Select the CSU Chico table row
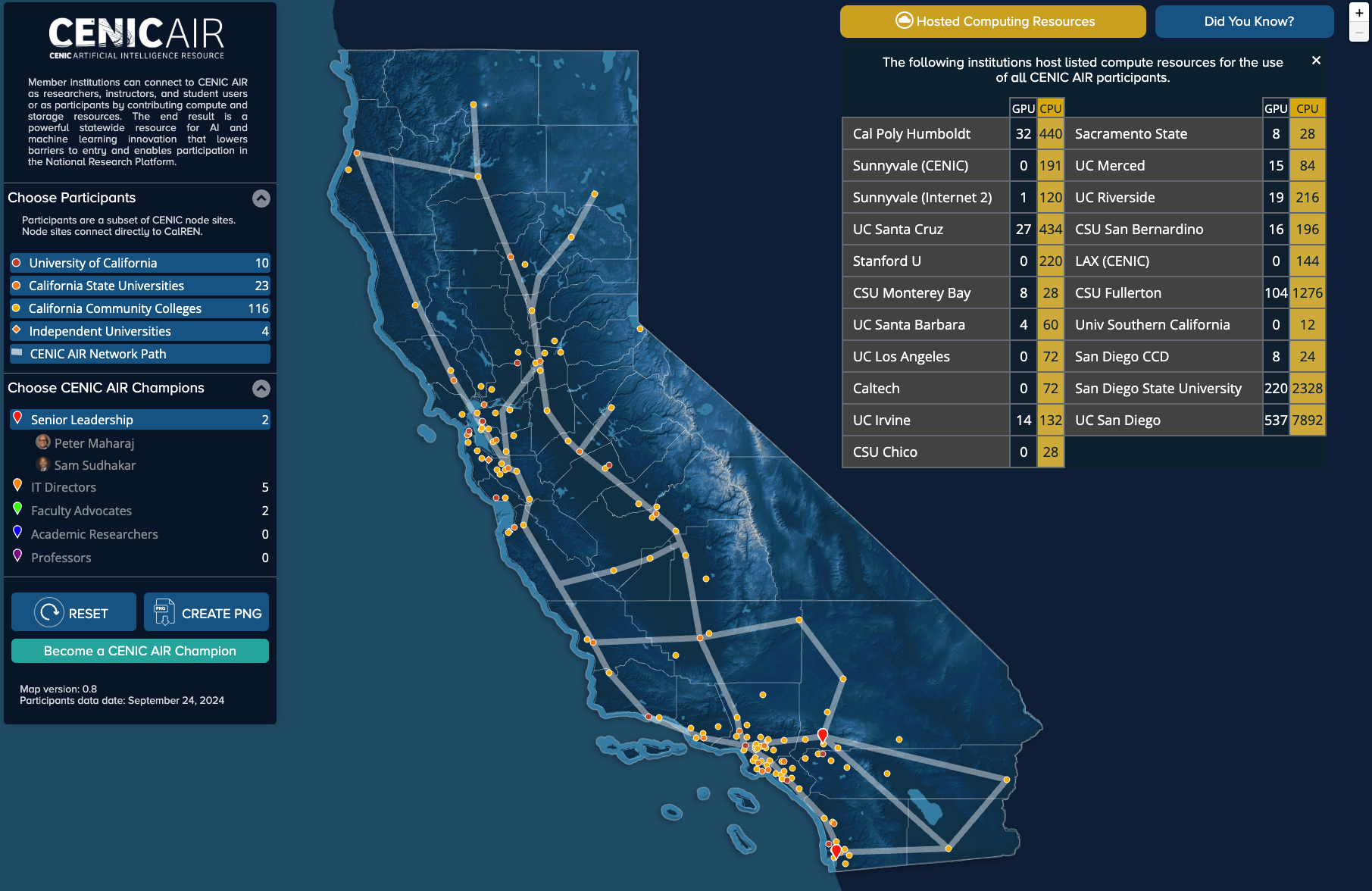Screen dimensions: 1372x891 (953, 452)
